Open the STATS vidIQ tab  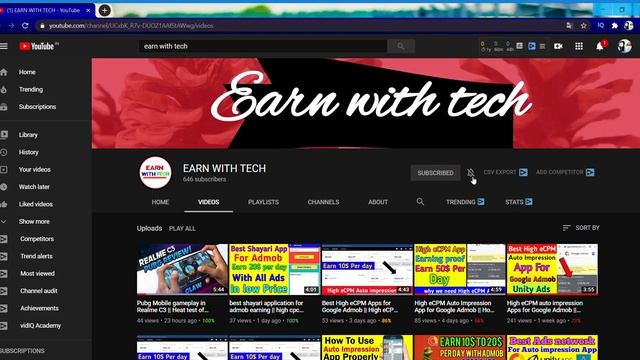tap(518, 202)
